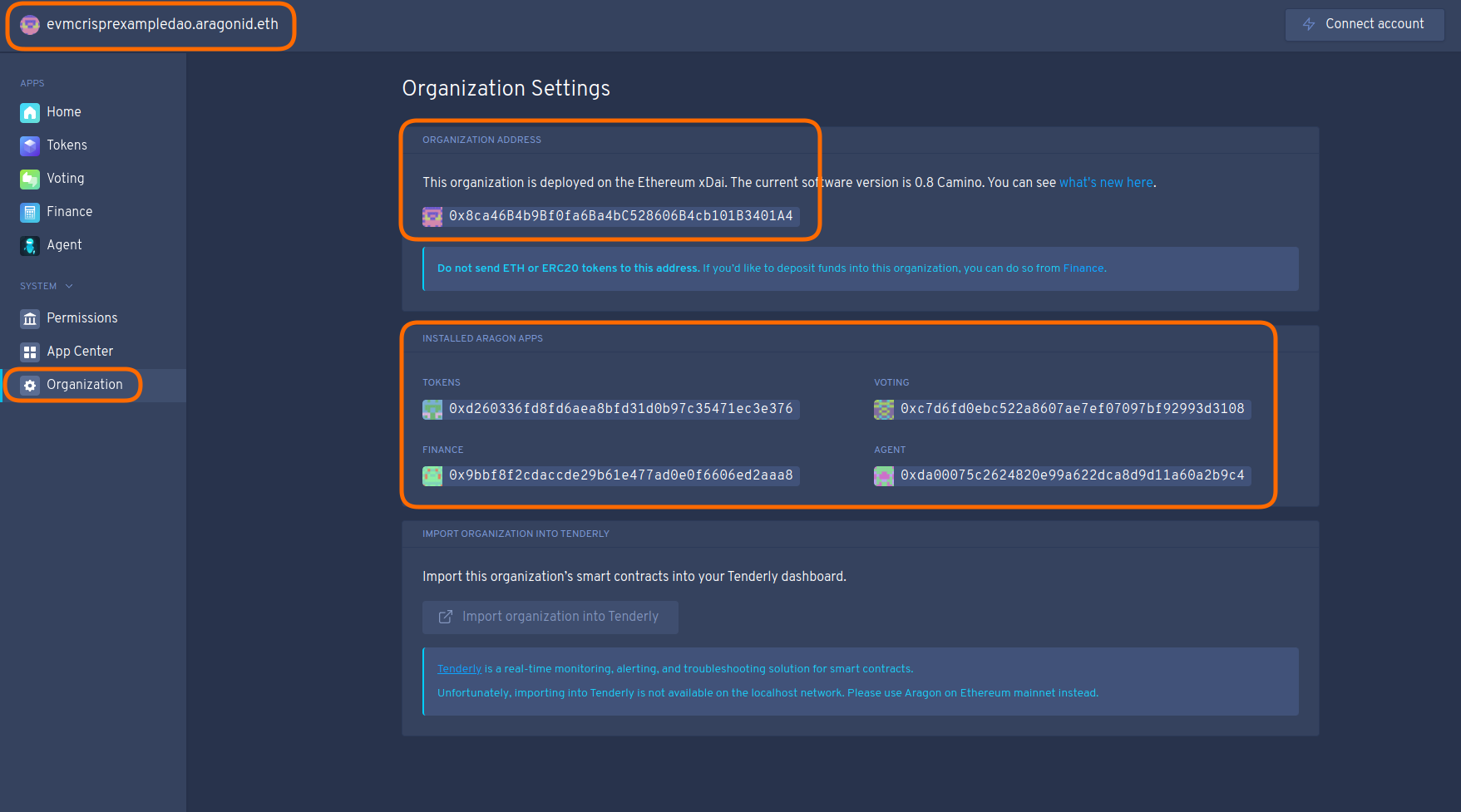Screen dimensions: 1461x812
Task: Open the Permissions page
Action: (93, 318)
